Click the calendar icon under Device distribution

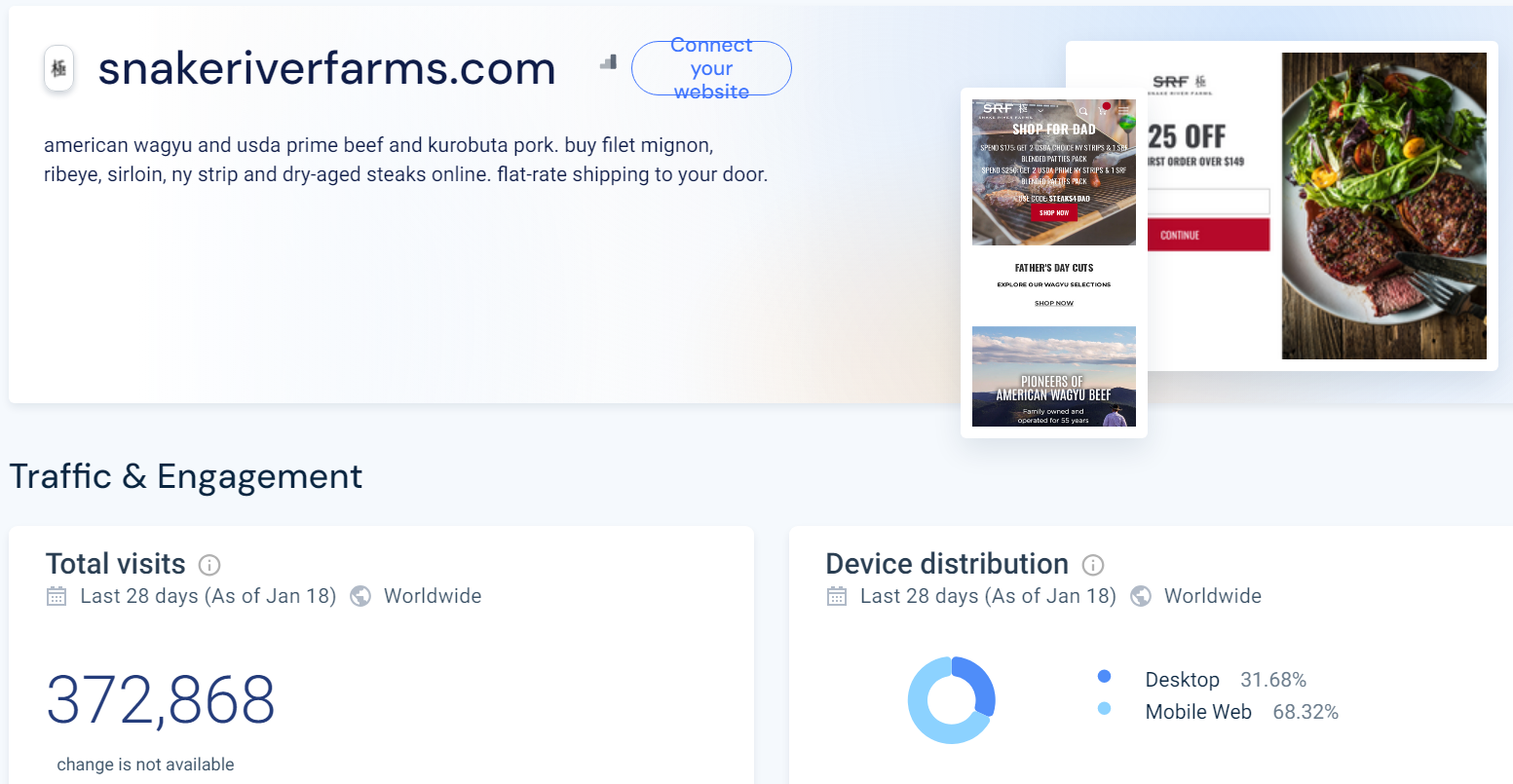tap(837, 596)
